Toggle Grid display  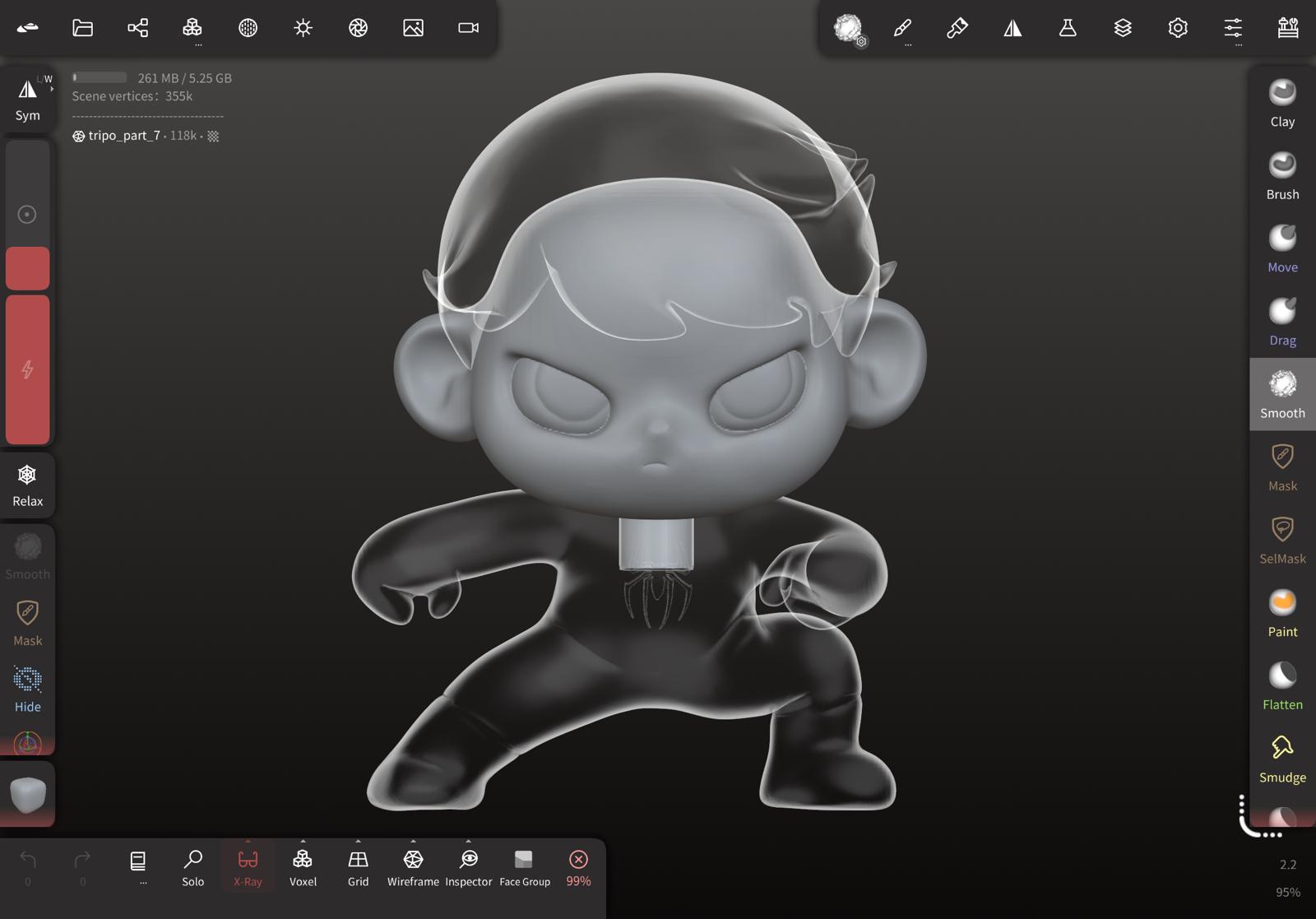point(358,867)
